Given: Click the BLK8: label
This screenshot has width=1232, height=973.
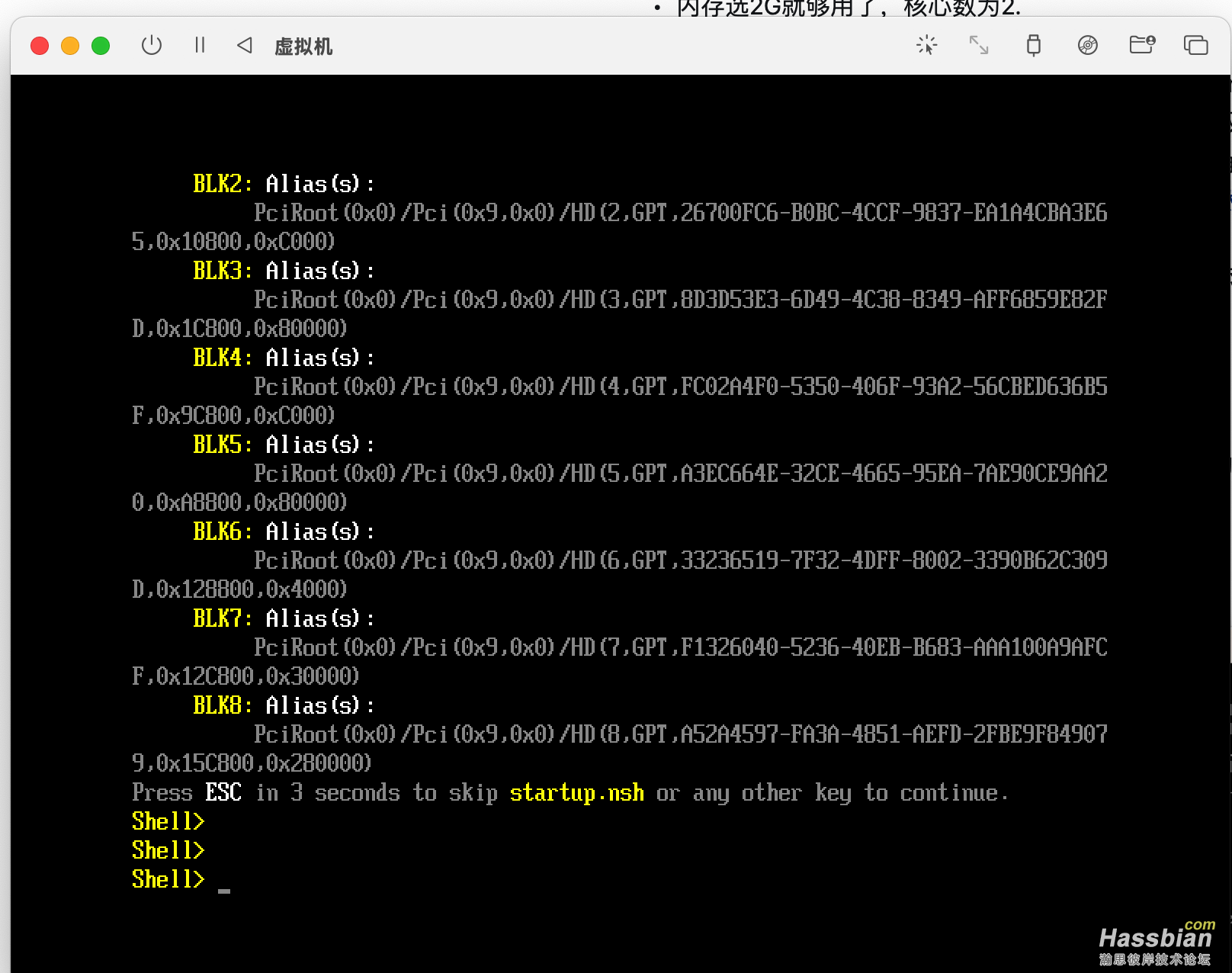Looking at the screenshot, I should coord(222,705).
